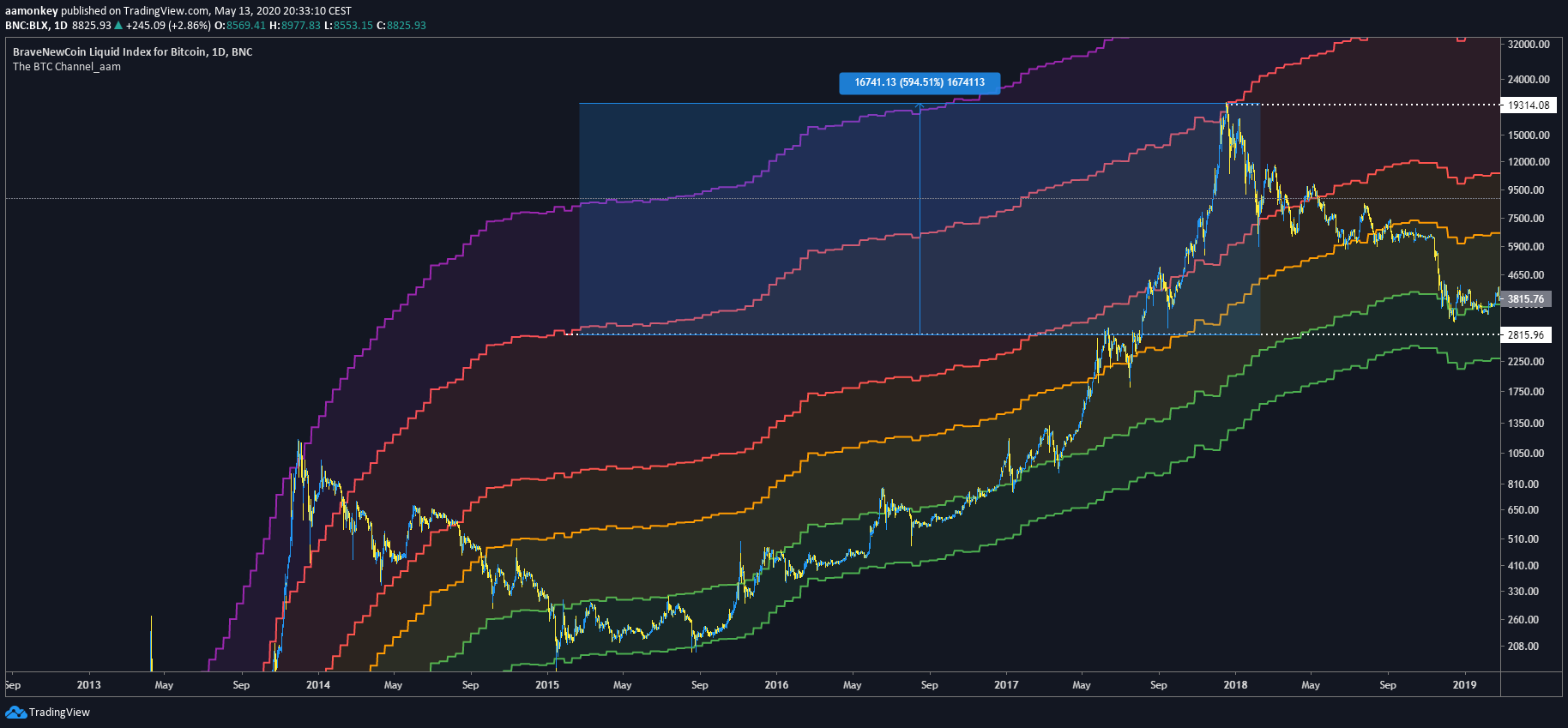Click the vertical measure arrow line
This screenshot has height=728, width=1568.
tap(920, 219)
